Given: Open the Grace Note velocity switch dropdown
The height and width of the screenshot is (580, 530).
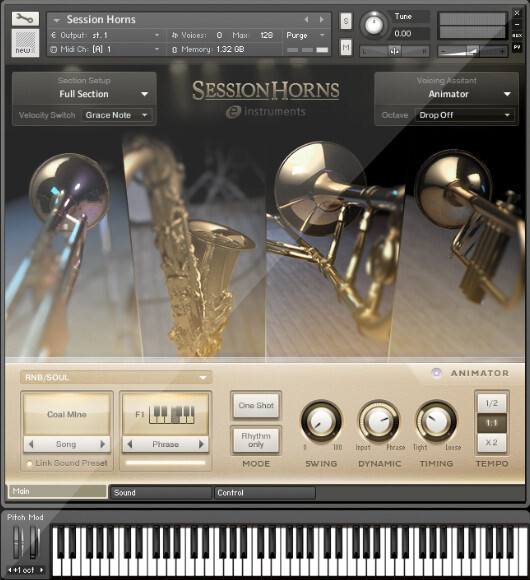Looking at the screenshot, I should [117, 115].
